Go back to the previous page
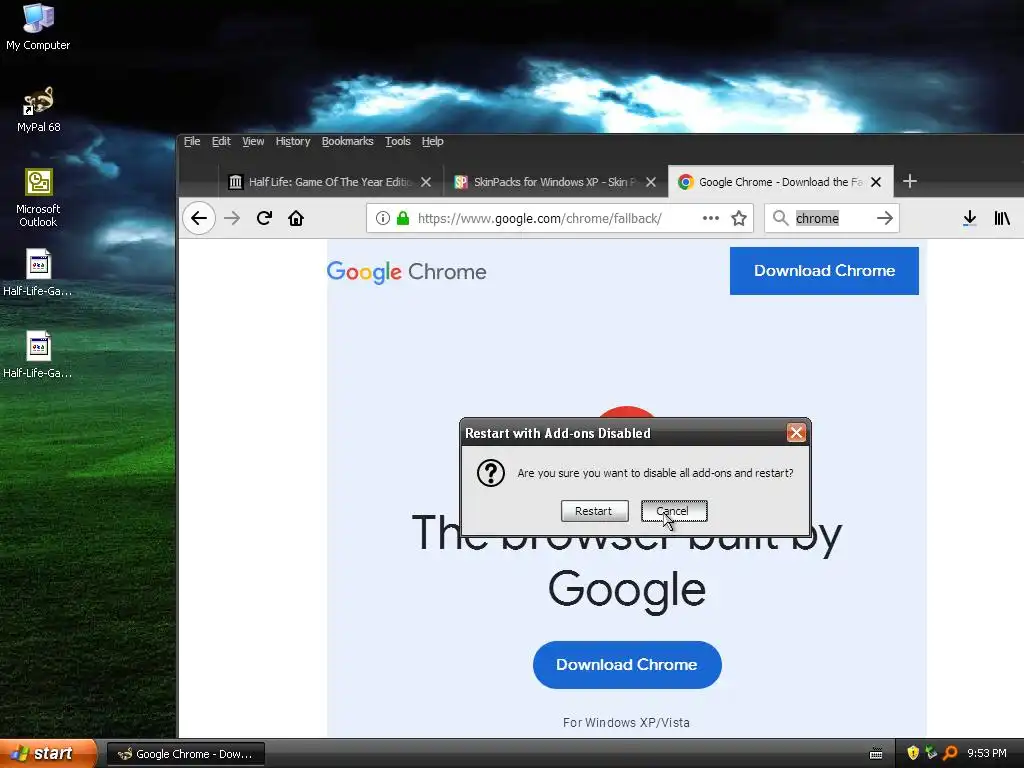This screenshot has height=768, width=1024. (199, 218)
